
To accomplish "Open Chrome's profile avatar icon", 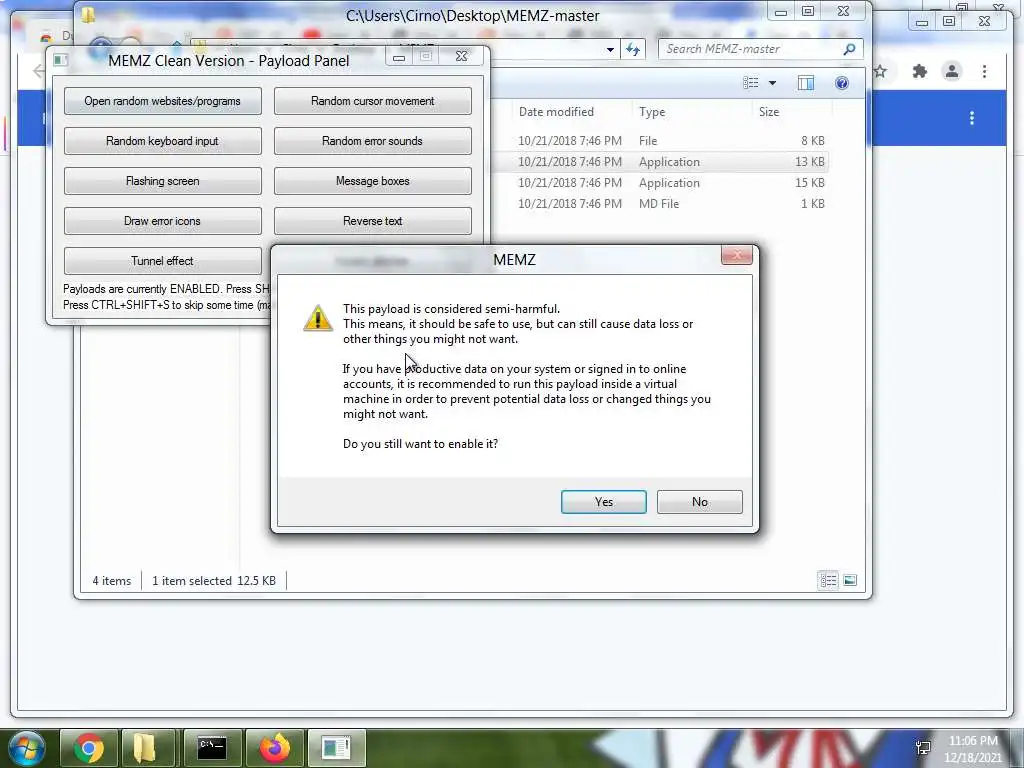I will point(952,71).
